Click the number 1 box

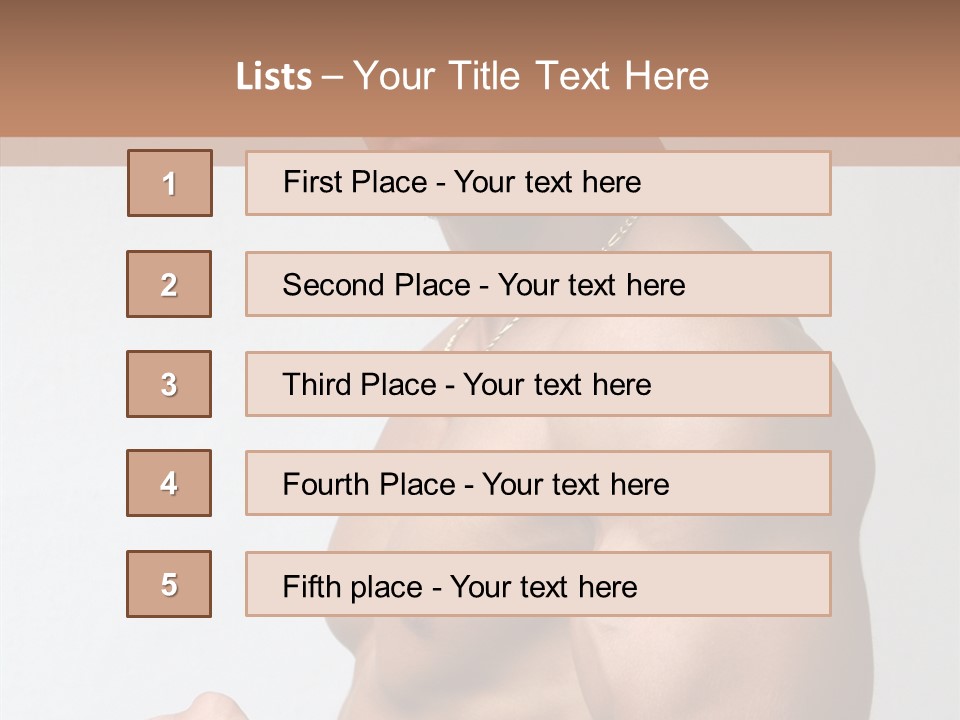click(169, 183)
